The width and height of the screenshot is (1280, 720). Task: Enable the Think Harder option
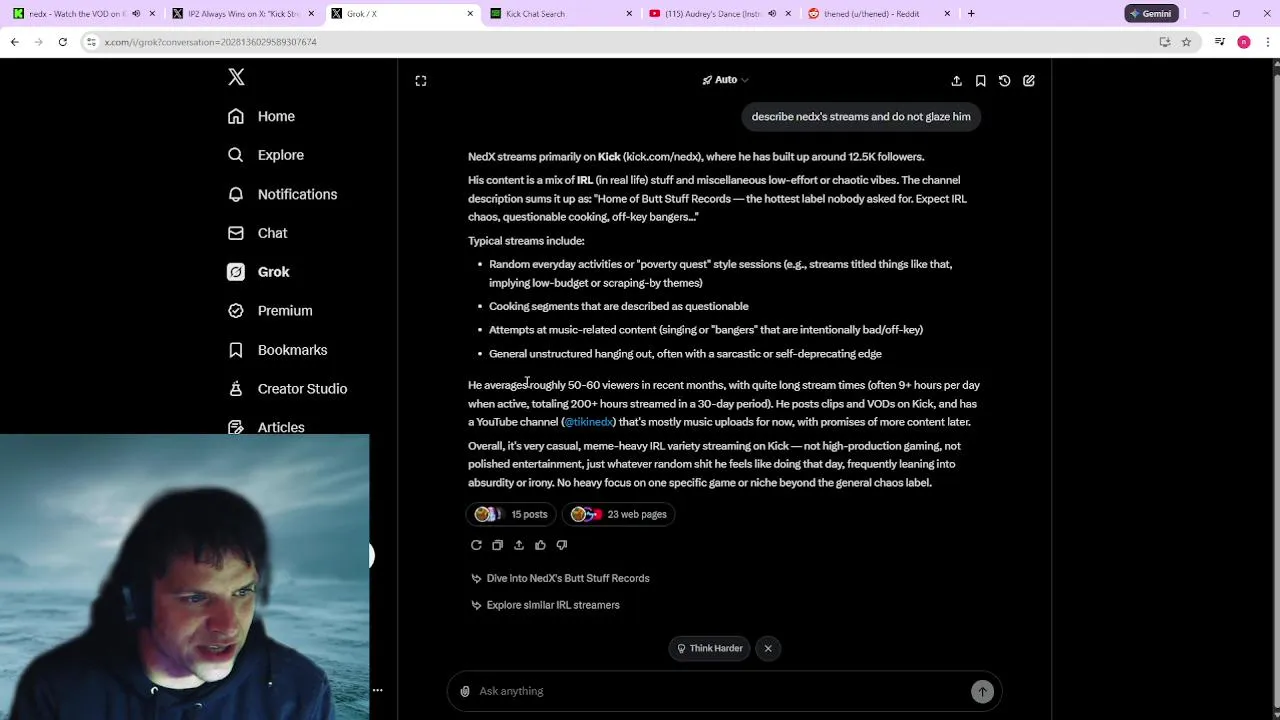pyautogui.click(x=709, y=648)
